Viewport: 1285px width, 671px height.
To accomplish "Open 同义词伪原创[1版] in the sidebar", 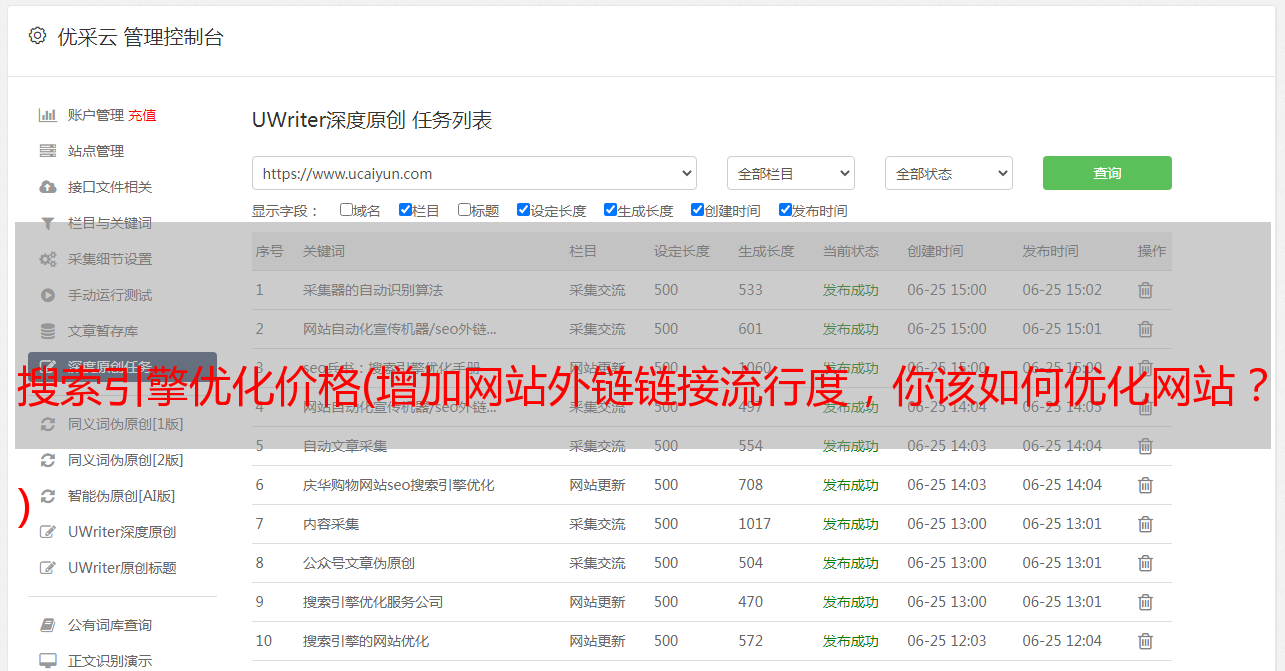I will pos(125,424).
